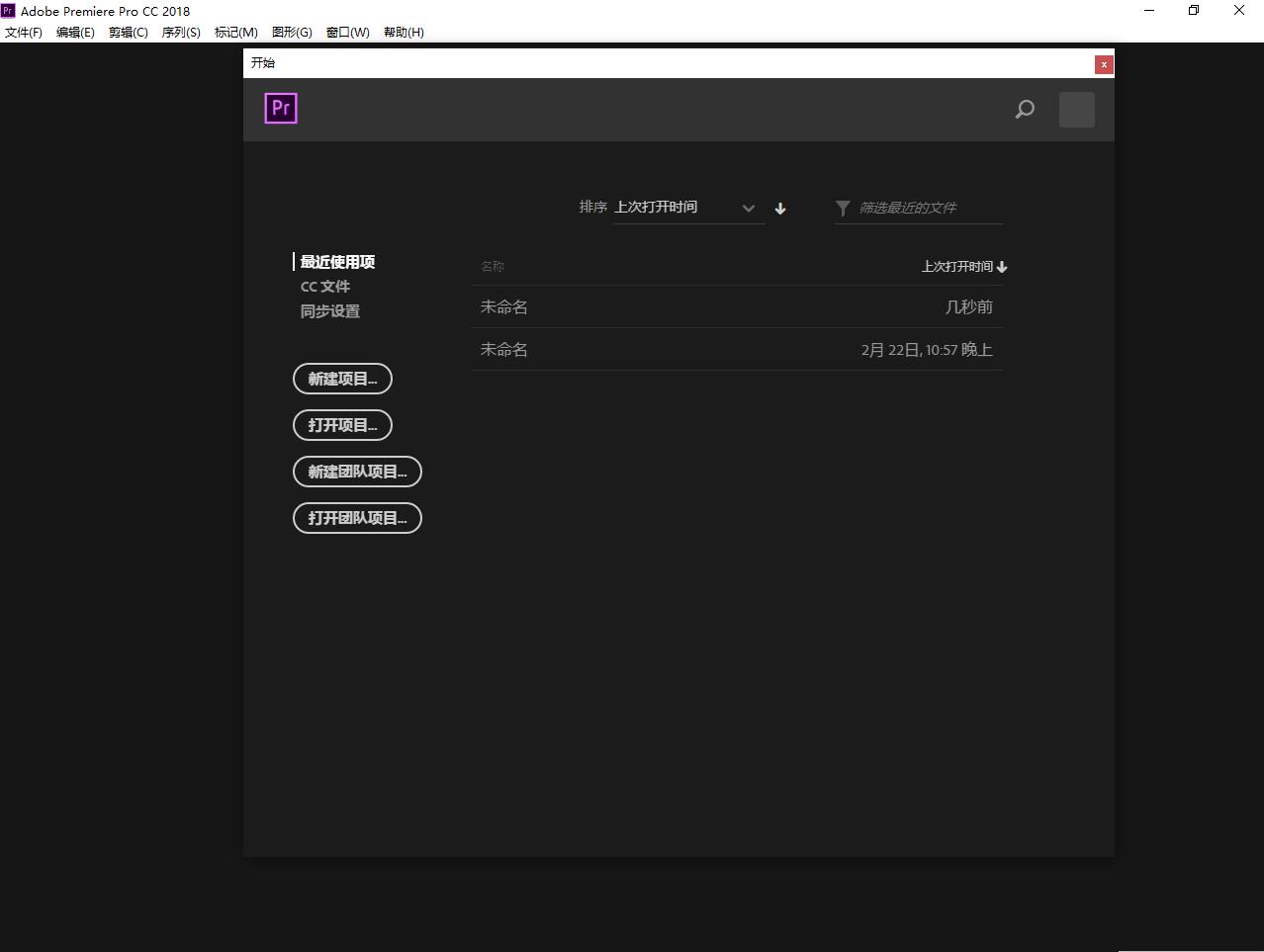
Task: Click the 打开团队项目 button
Action: [357, 518]
